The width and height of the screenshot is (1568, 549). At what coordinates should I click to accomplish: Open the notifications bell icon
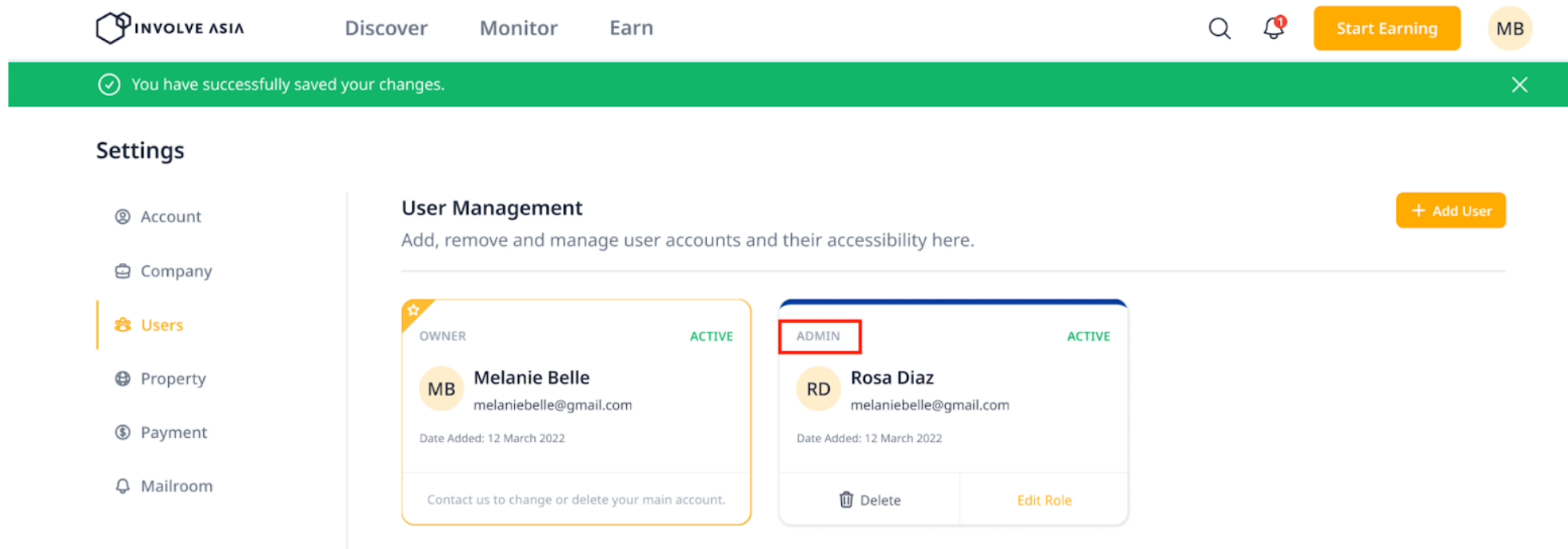pyautogui.click(x=1274, y=28)
